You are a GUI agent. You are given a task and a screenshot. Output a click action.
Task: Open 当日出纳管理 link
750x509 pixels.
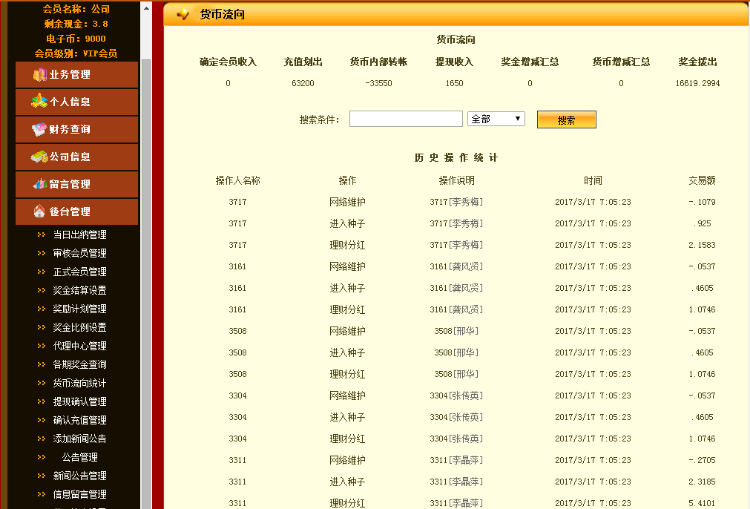[79, 234]
